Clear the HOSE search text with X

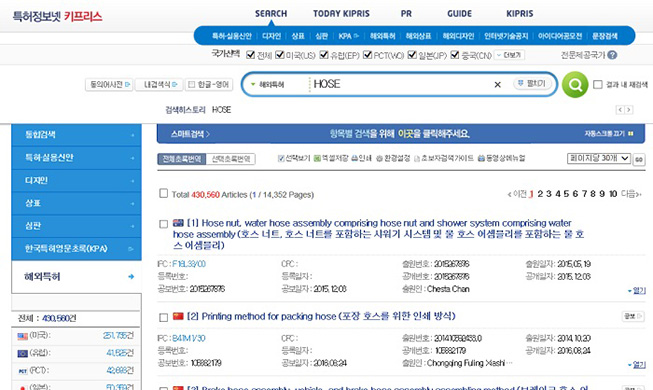(497, 85)
